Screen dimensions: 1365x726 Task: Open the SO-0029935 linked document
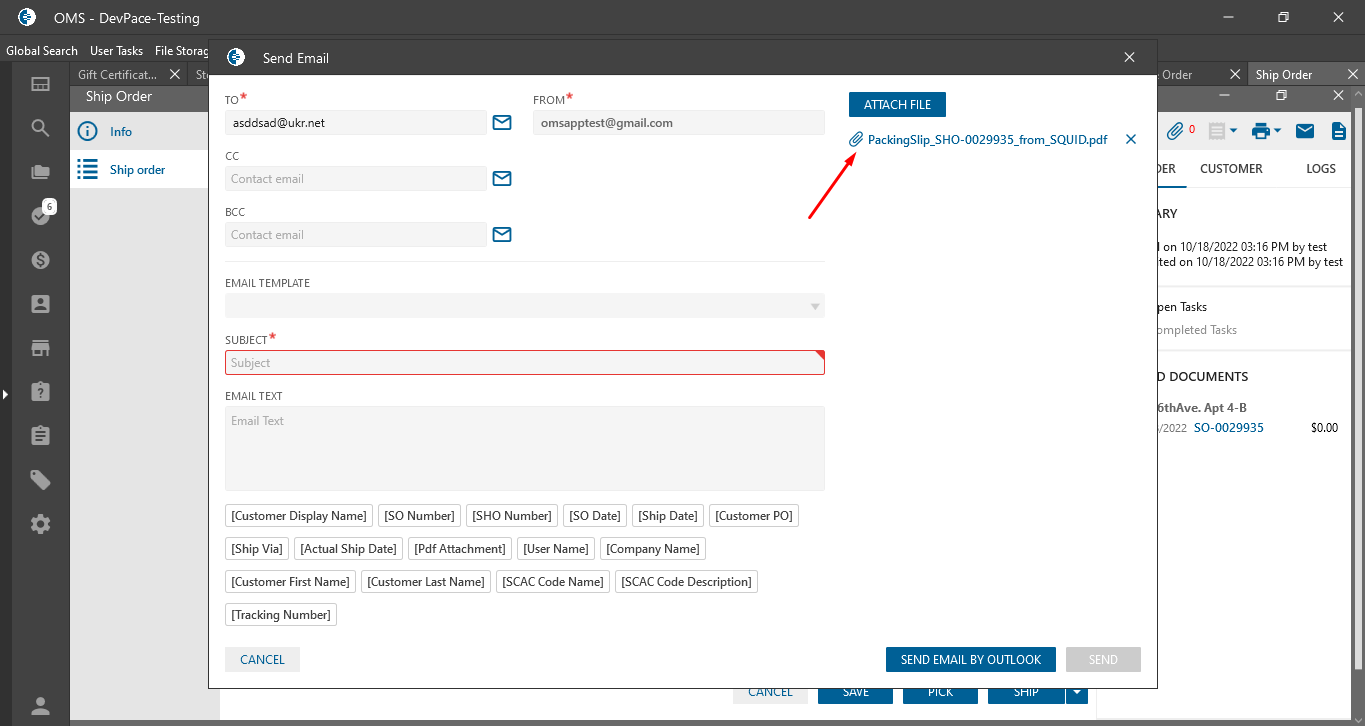coord(1229,428)
